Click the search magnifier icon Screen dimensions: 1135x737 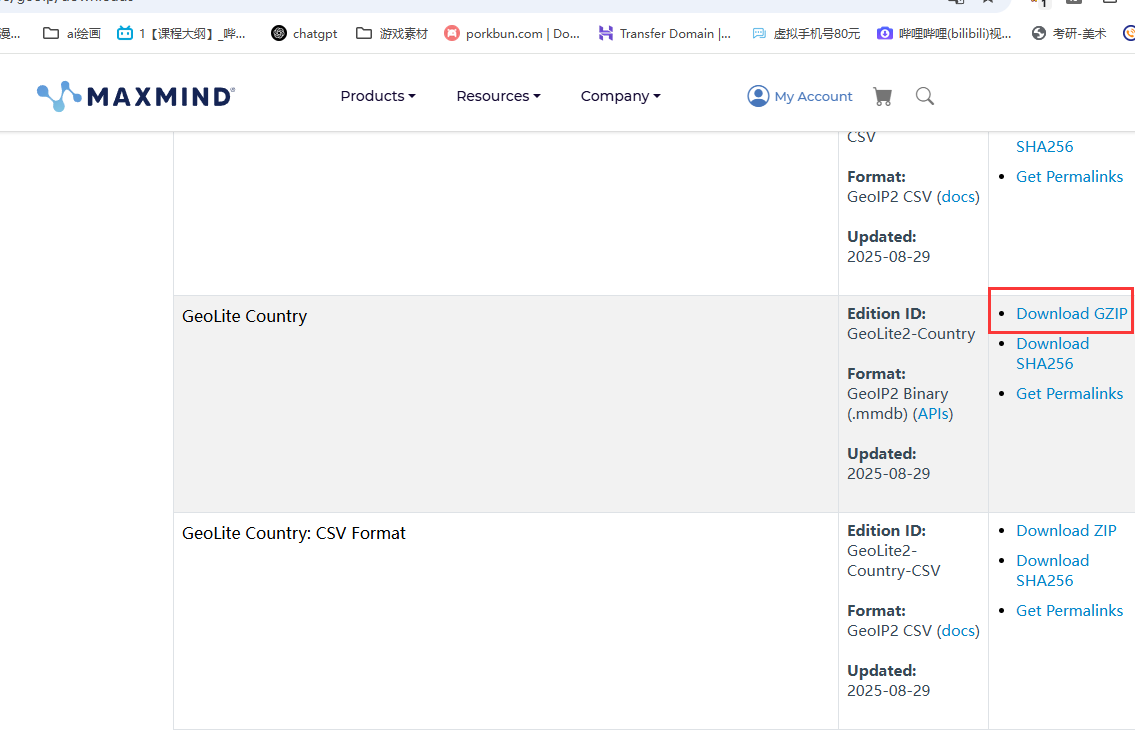click(924, 96)
